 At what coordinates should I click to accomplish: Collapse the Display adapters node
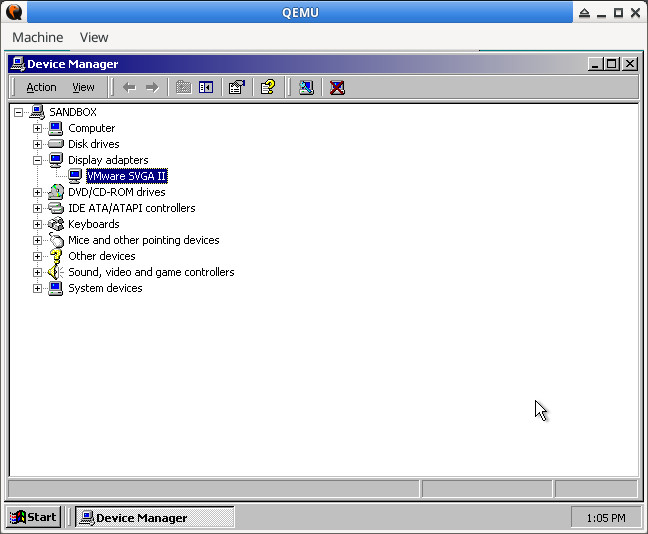(x=38, y=160)
